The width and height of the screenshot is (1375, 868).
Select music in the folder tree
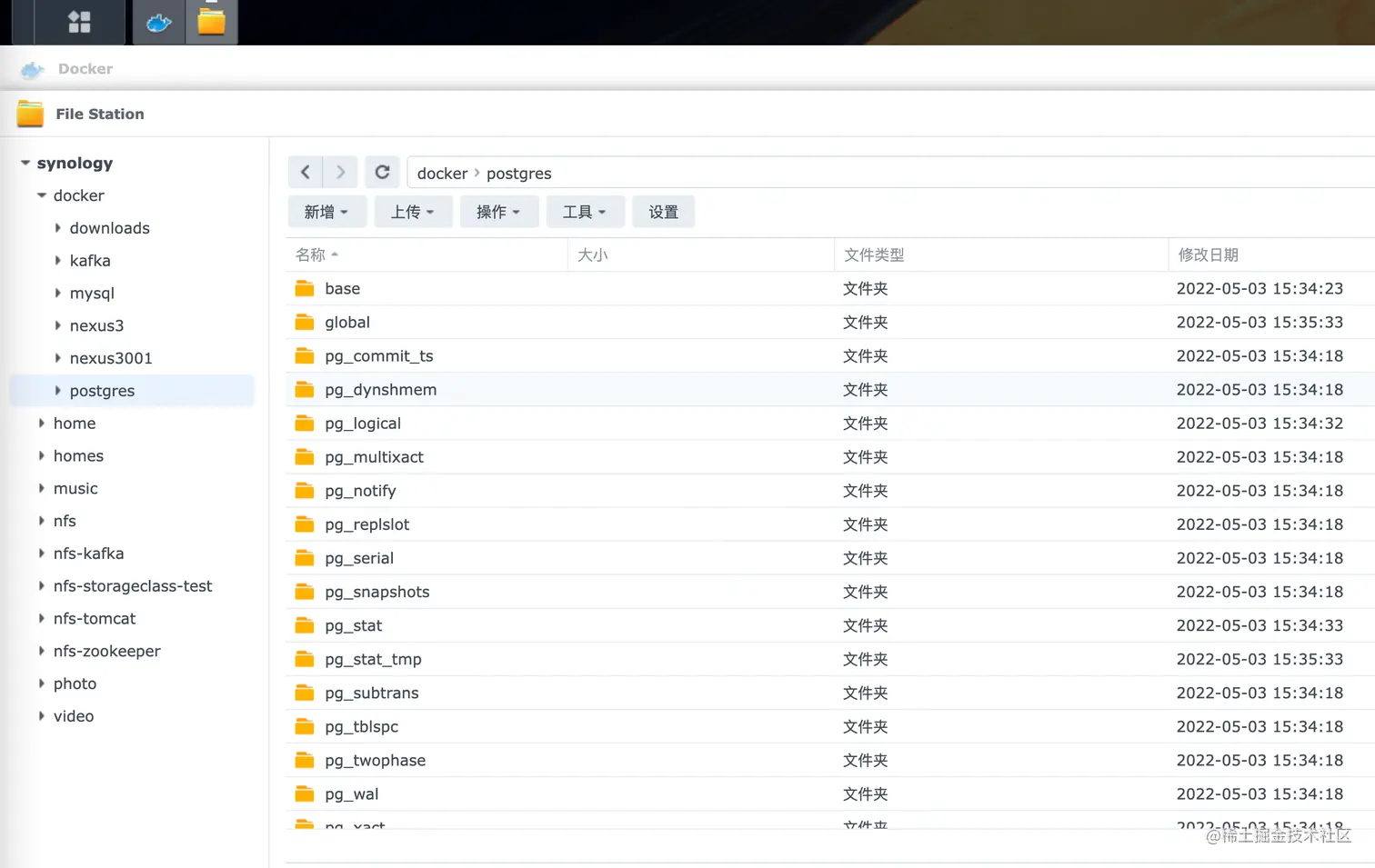[x=75, y=489]
